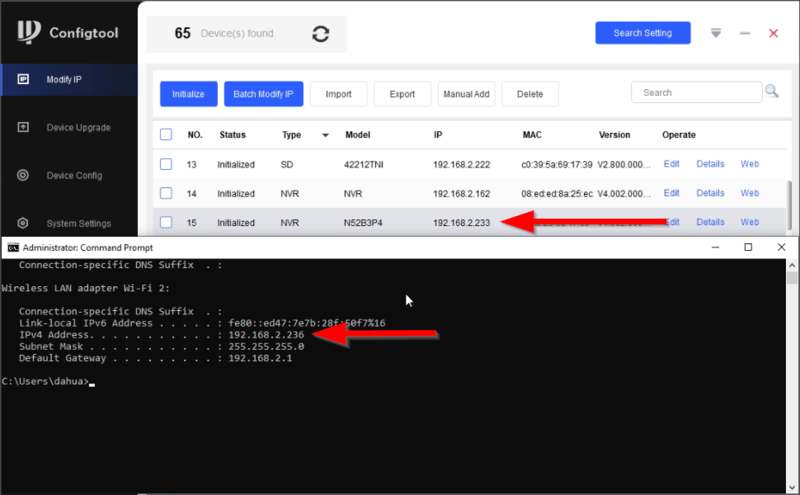This screenshot has width=800, height=495.
Task: Click the refresh devices icon
Action: (320, 34)
